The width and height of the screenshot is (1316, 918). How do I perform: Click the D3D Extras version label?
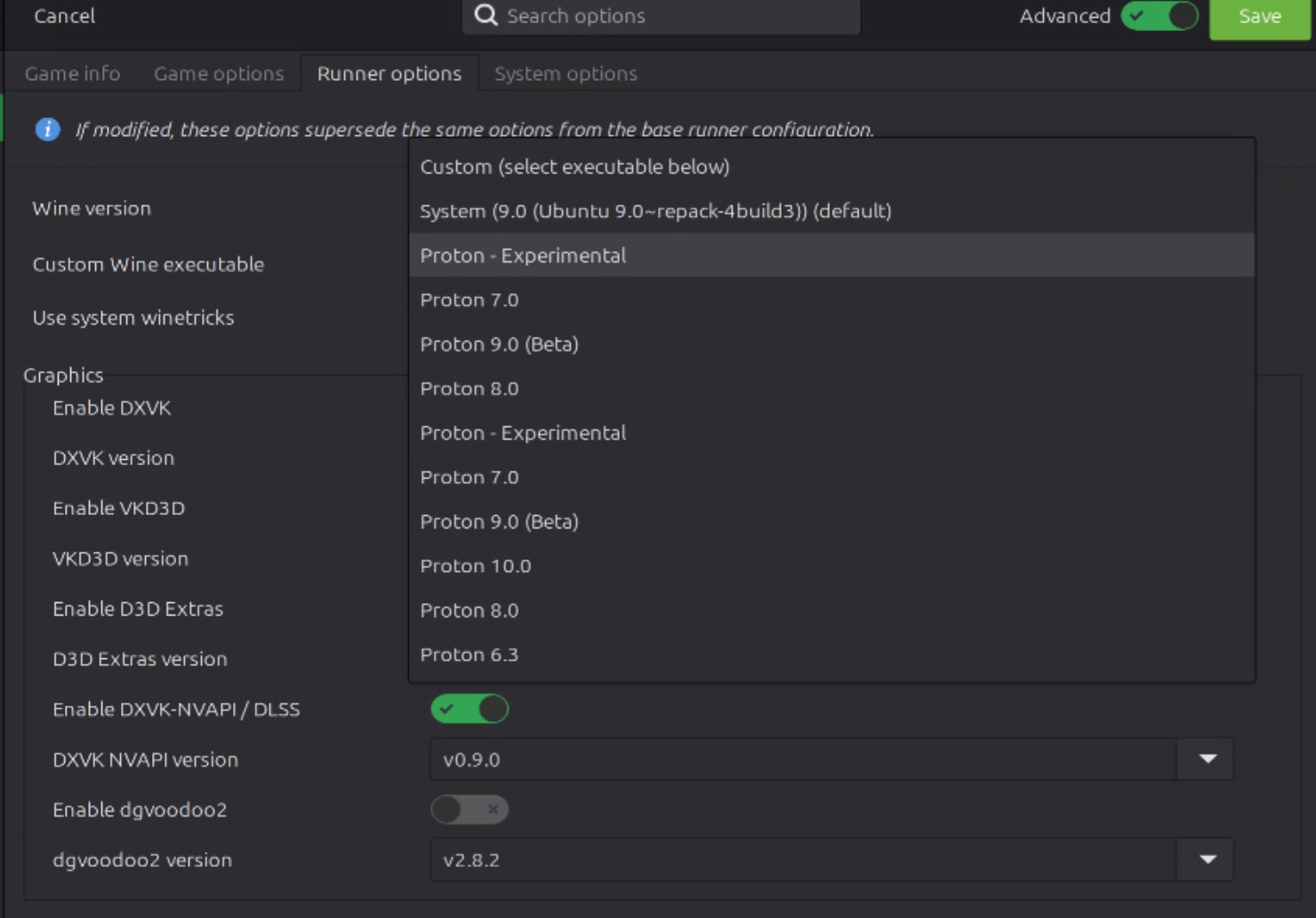140,659
